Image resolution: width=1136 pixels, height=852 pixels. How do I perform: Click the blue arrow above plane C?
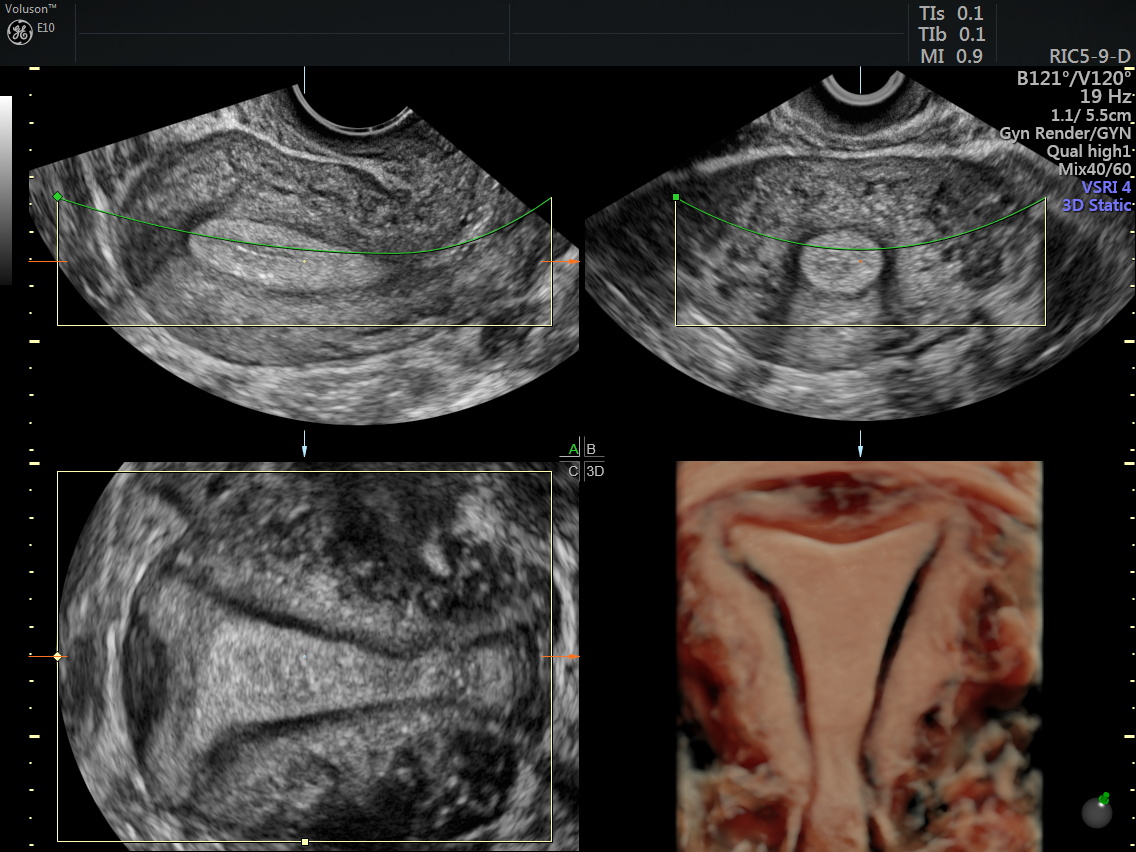pos(304,450)
